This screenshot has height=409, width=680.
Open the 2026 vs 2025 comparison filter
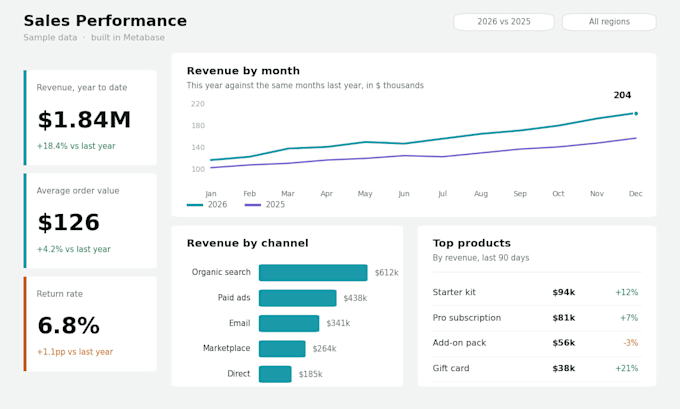(503, 22)
